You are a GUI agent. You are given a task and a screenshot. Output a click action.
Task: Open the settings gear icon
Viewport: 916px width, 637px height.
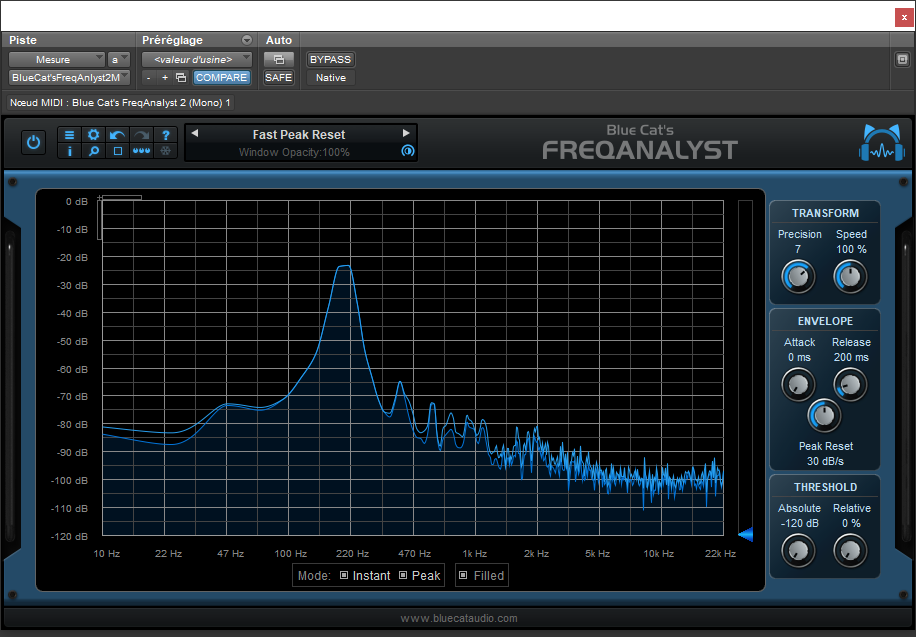point(93,135)
